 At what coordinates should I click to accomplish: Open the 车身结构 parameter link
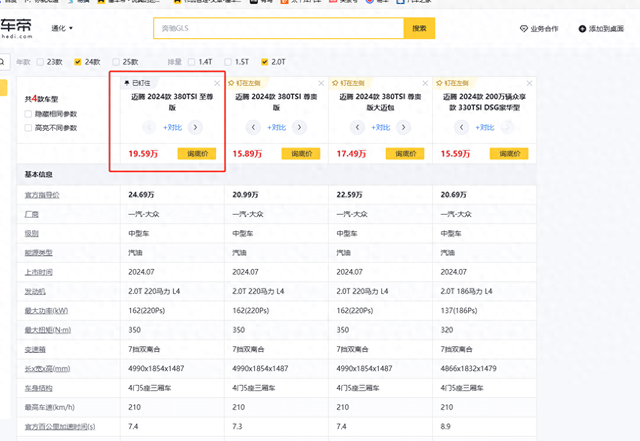38,388
